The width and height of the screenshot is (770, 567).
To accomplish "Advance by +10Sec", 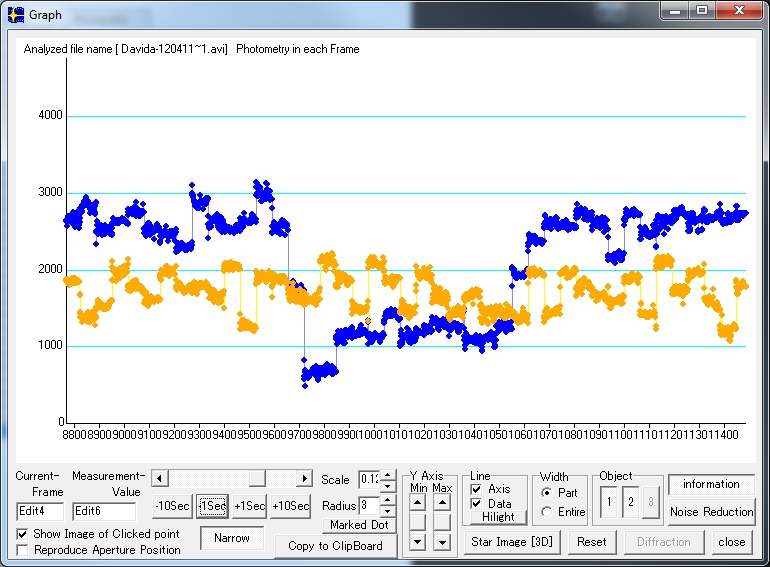I will click(290, 506).
